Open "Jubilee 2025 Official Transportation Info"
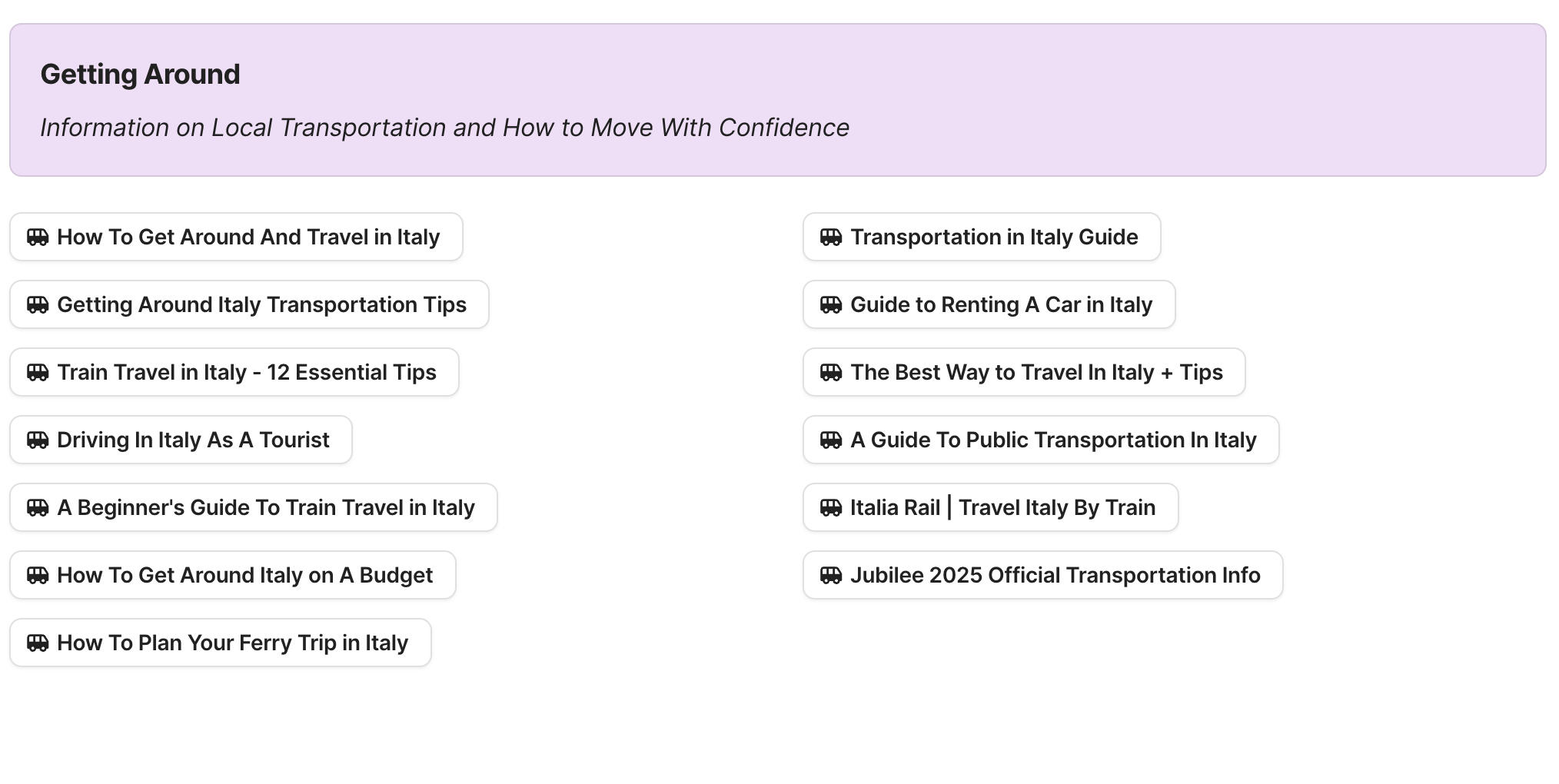This screenshot has width=1559, height=784. pos(1042,575)
